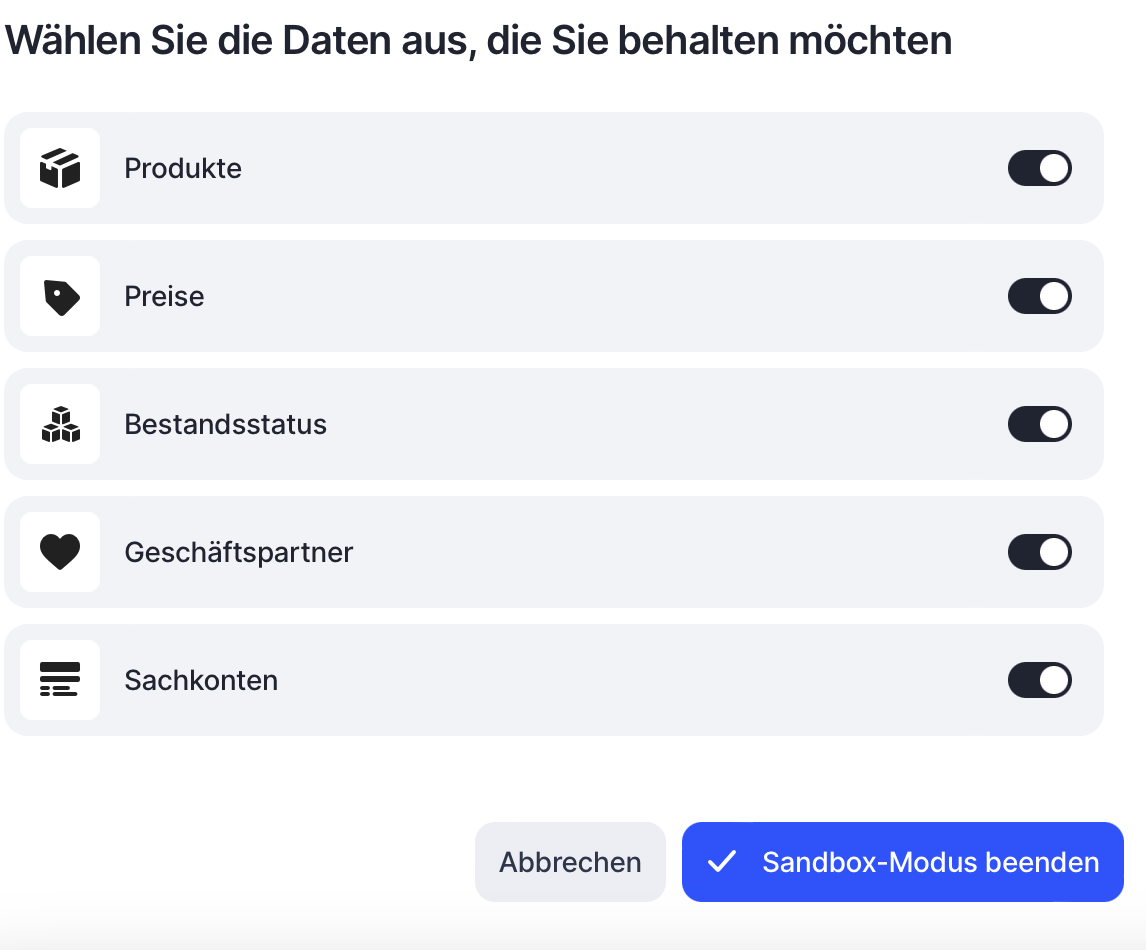The height and width of the screenshot is (950, 1146).
Task: Select the Produkte label text
Action: 183,168
